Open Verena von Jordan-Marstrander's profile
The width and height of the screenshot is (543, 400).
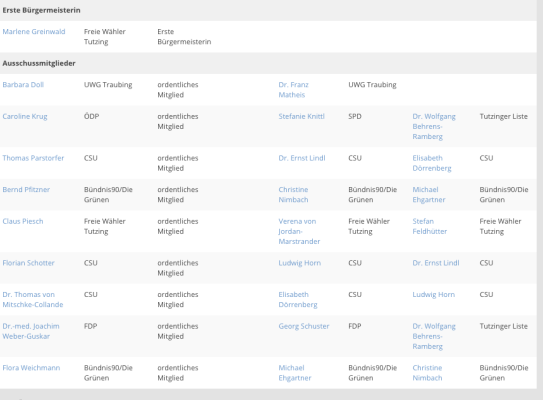[299, 231]
